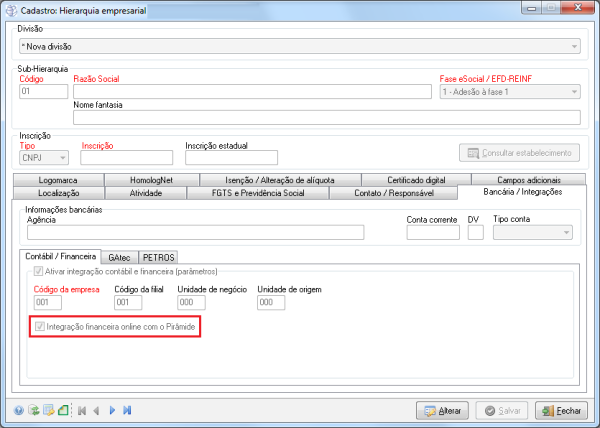This screenshot has width=600, height=428.
Task: Switch to the GAtec tab
Action: click(119, 257)
